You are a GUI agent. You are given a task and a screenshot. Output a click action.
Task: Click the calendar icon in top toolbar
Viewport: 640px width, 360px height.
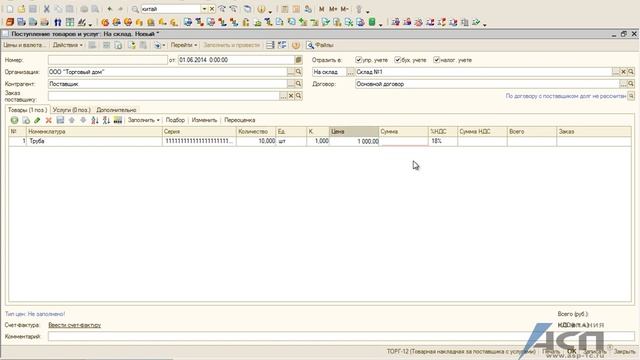point(296,9)
